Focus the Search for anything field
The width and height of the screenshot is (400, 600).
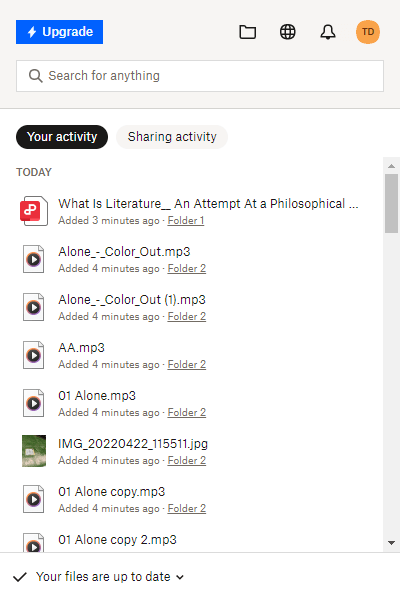click(200, 76)
